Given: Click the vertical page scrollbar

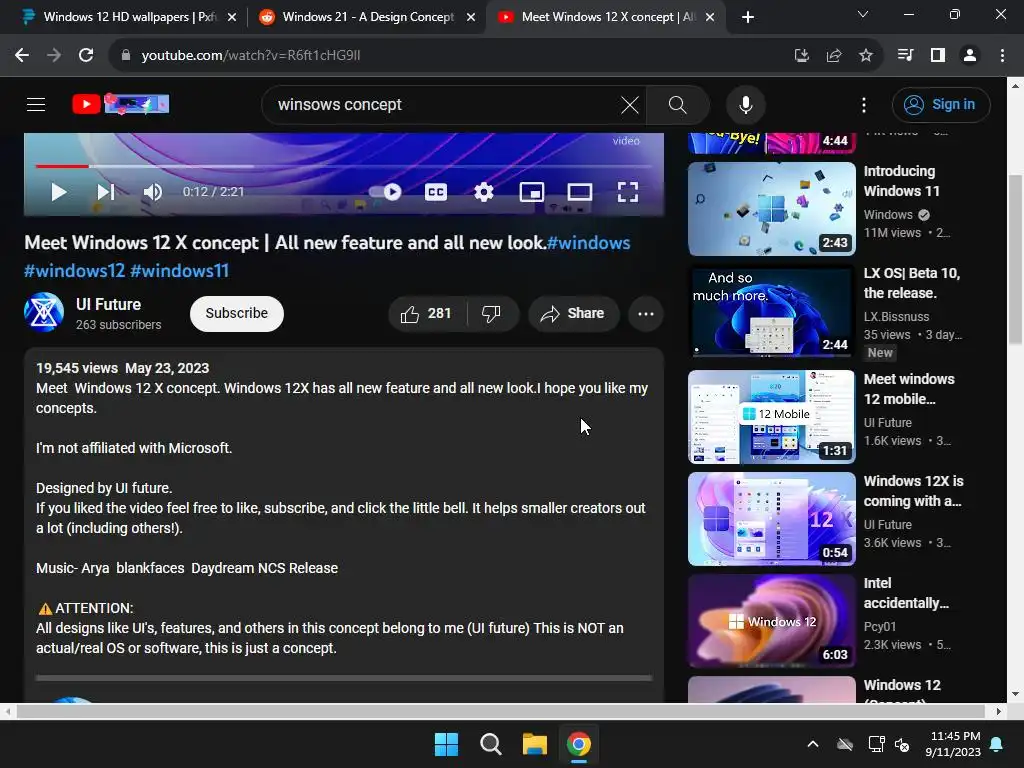Looking at the screenshot, I should (1015, 259).
